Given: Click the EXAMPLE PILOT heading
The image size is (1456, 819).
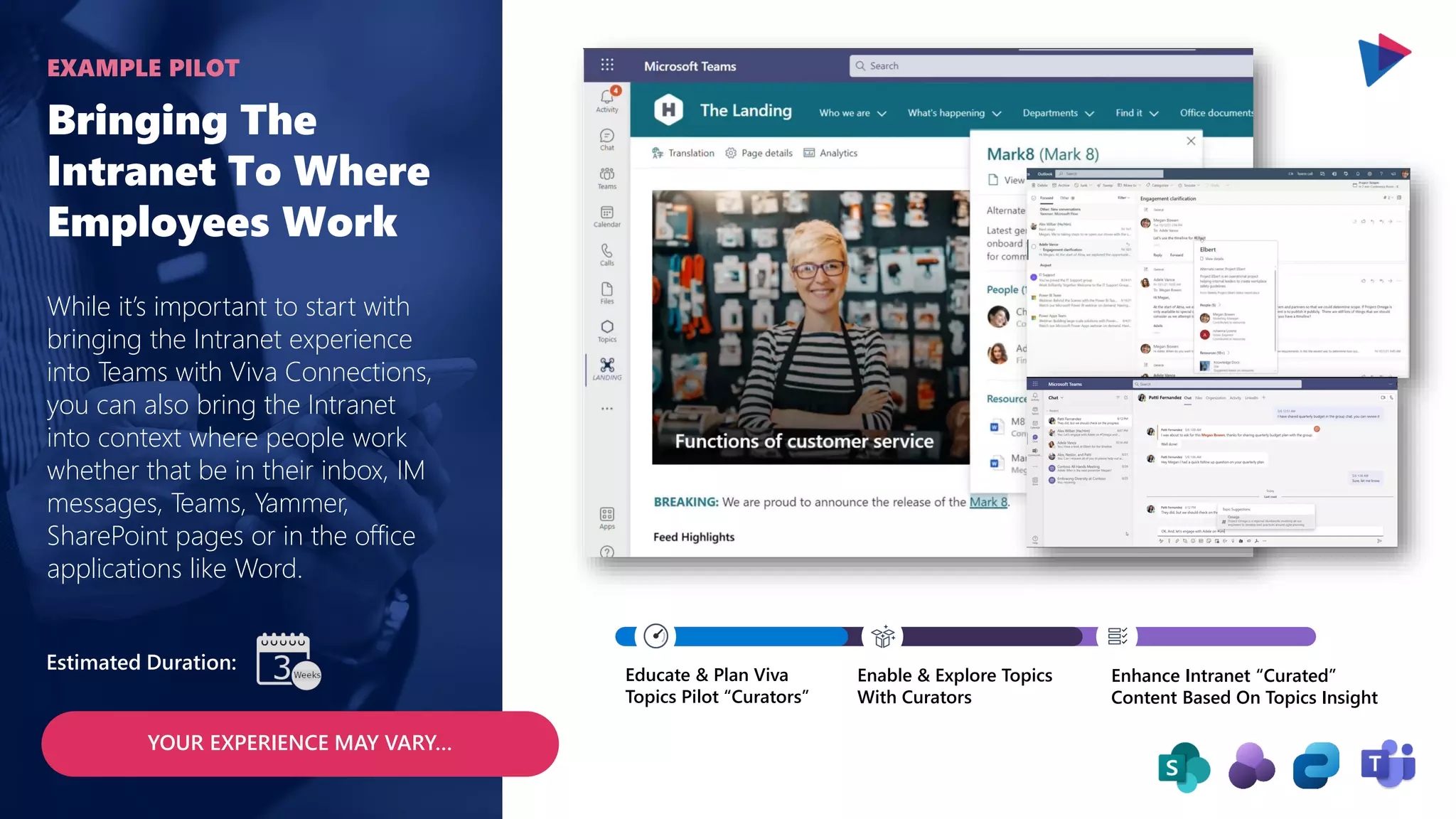Looking at the screenshot, I should (143, 68).
